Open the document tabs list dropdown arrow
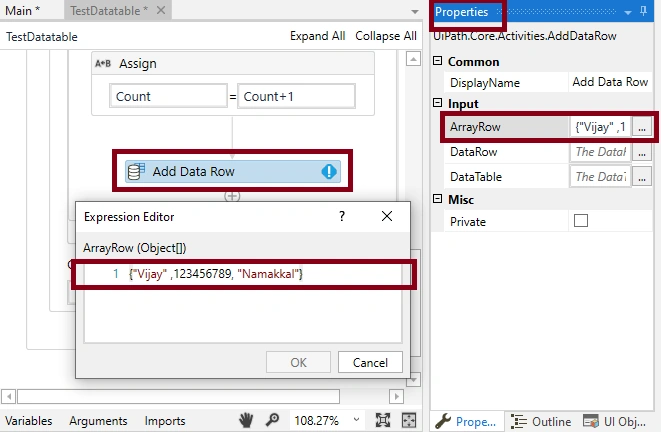Screen dimensions: 661x432 pos(415,12)
